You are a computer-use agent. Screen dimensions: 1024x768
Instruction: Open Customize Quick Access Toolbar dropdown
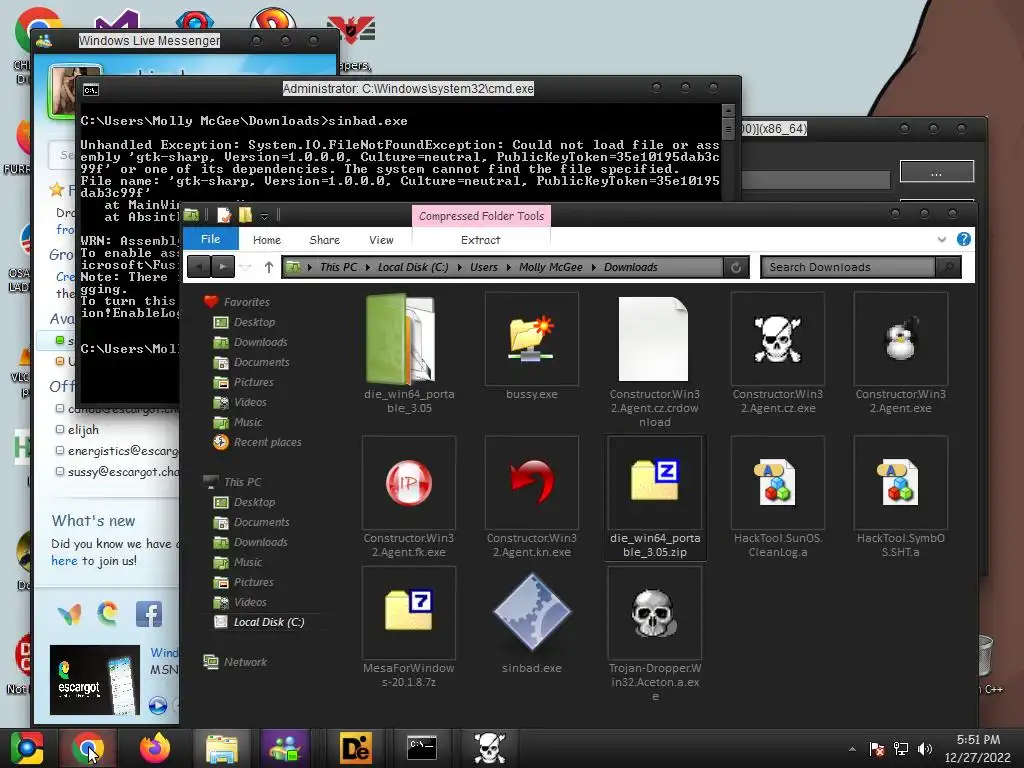click(264, 216)
